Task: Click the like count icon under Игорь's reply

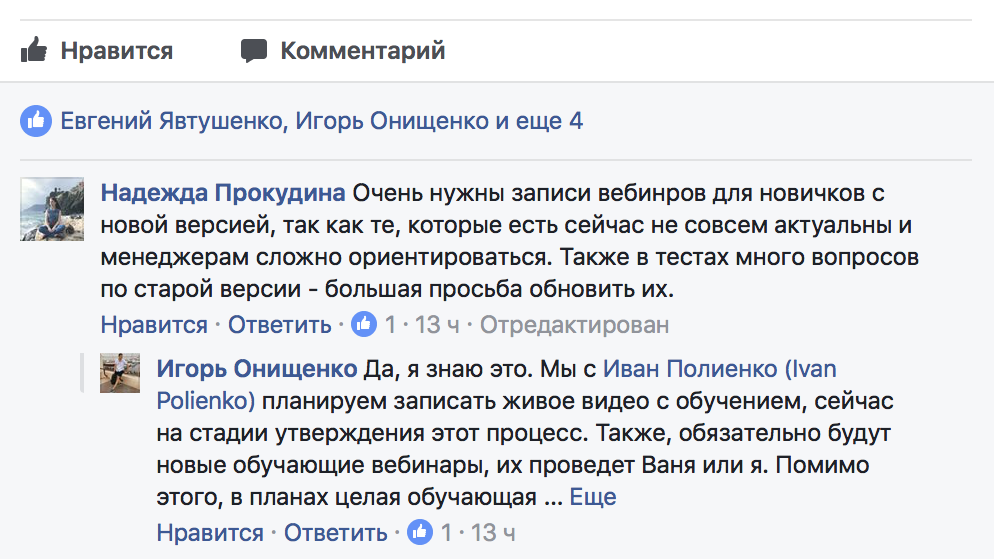Action: [420, 532]
